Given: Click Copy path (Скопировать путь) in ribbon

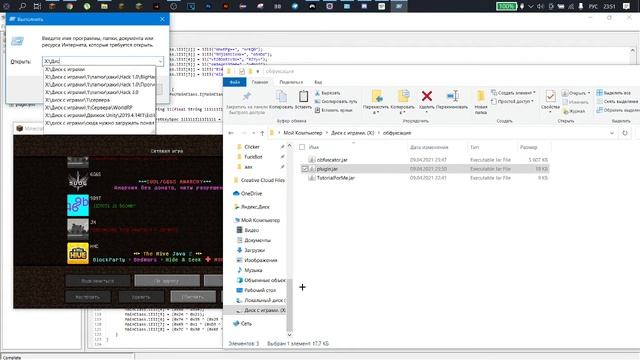Looking at the screenshot, I should pyautogui.click(x=336, y=101).
